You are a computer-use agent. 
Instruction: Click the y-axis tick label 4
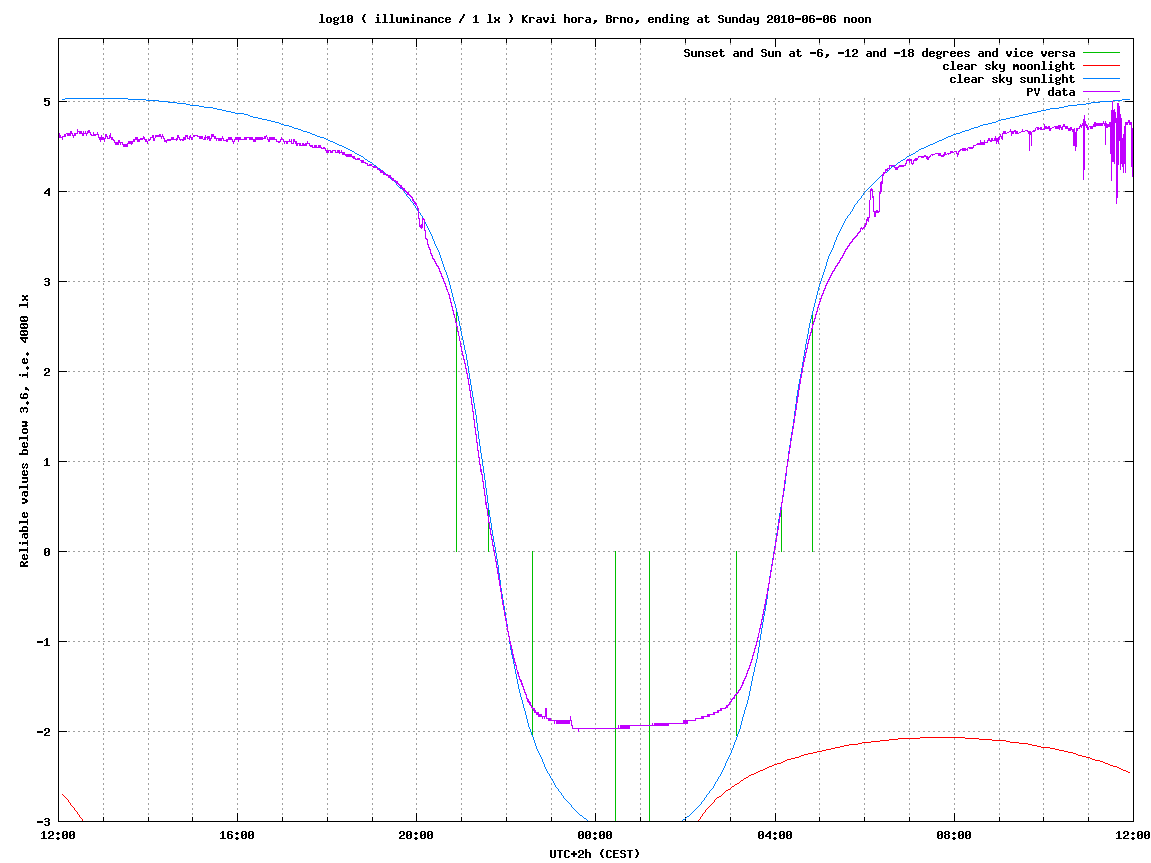(47, 192)
